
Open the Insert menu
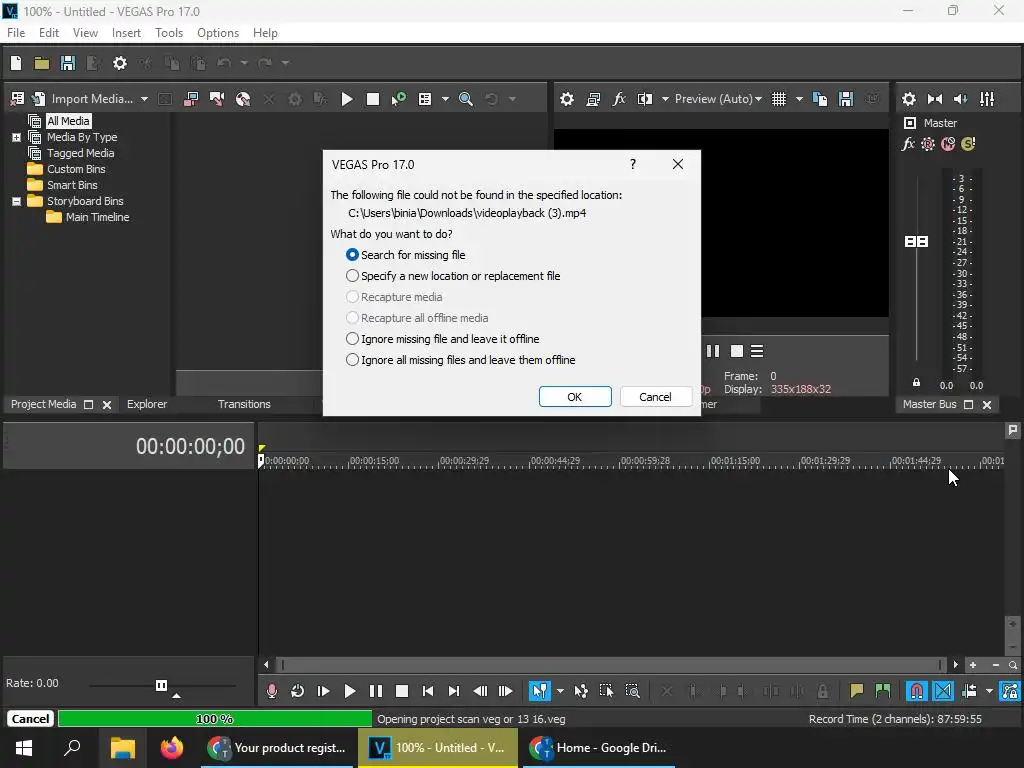(126, 33)
